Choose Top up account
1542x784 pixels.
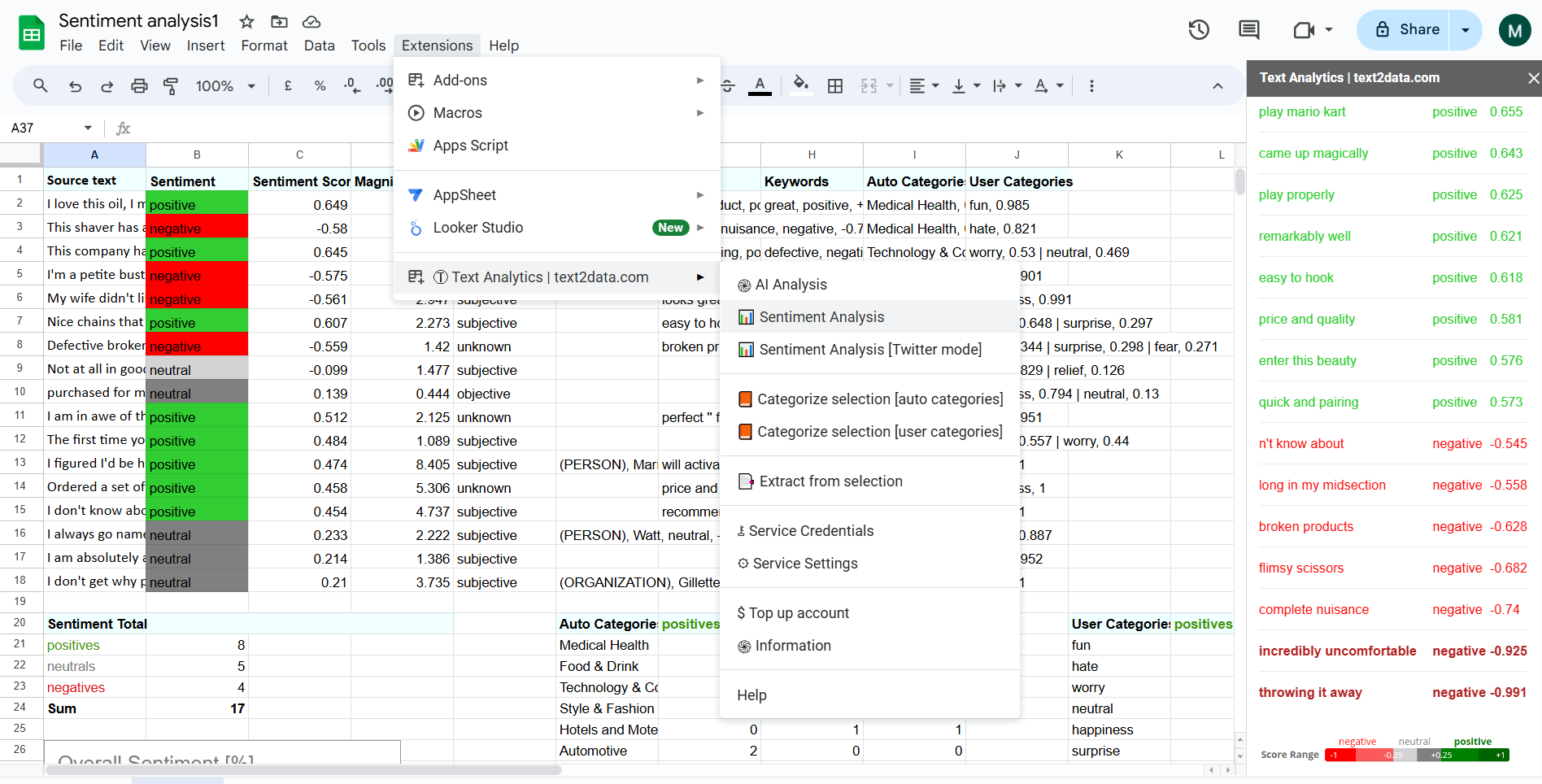point(869,613)
